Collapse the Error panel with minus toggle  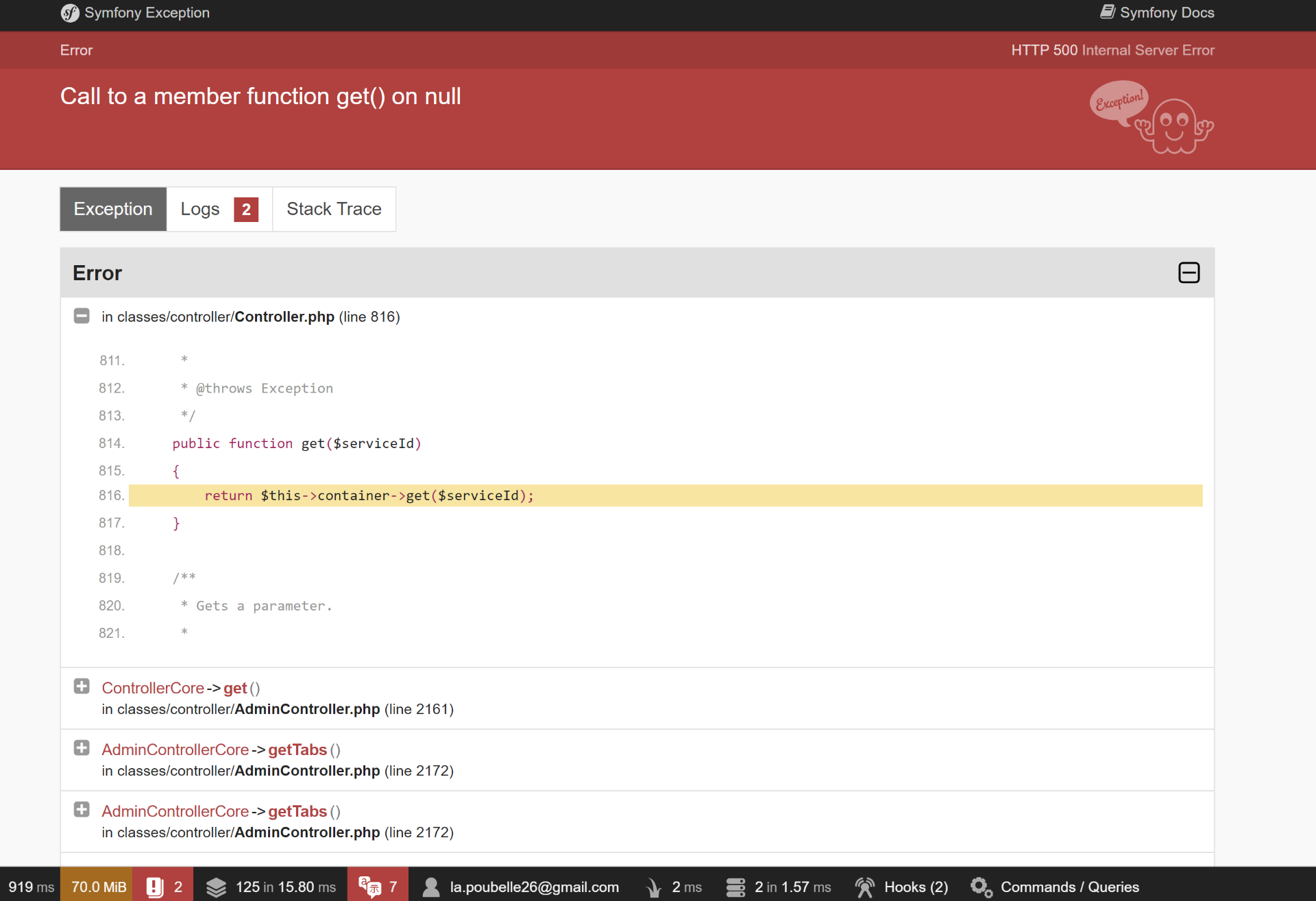pos(1189,273)
